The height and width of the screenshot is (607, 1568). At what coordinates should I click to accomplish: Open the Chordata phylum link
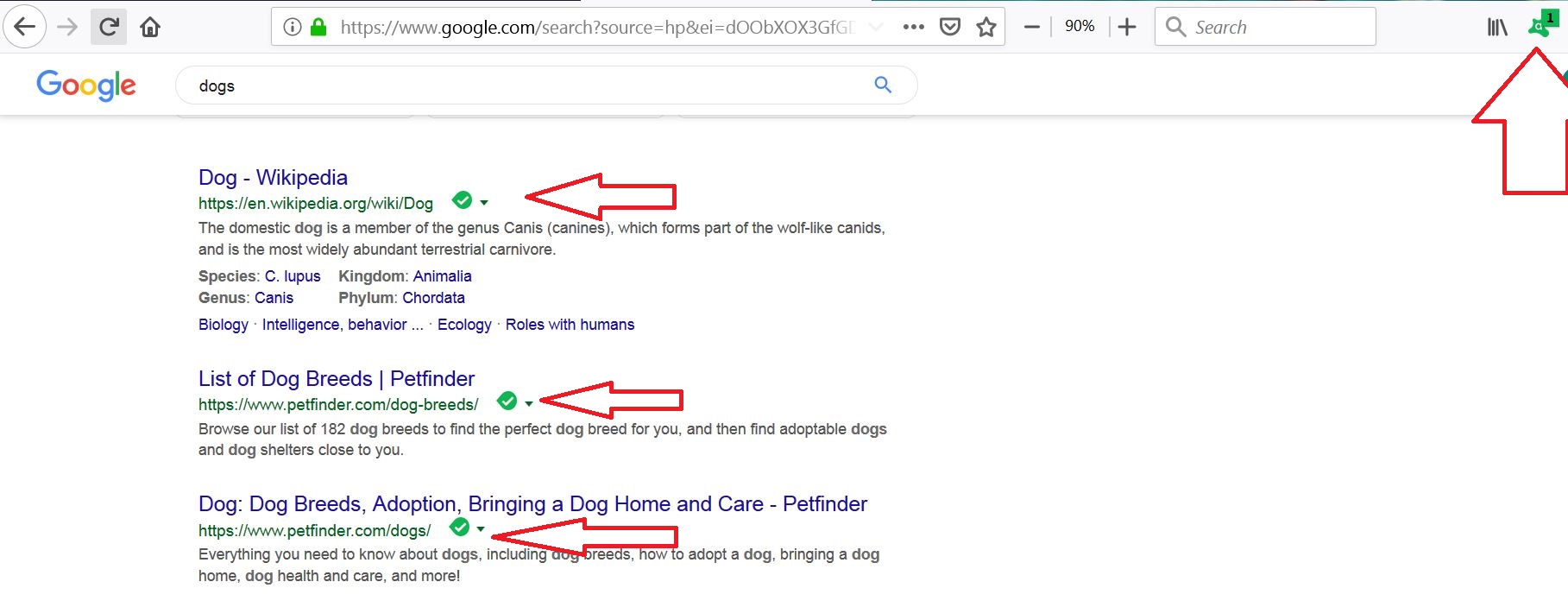pos(433,298)
